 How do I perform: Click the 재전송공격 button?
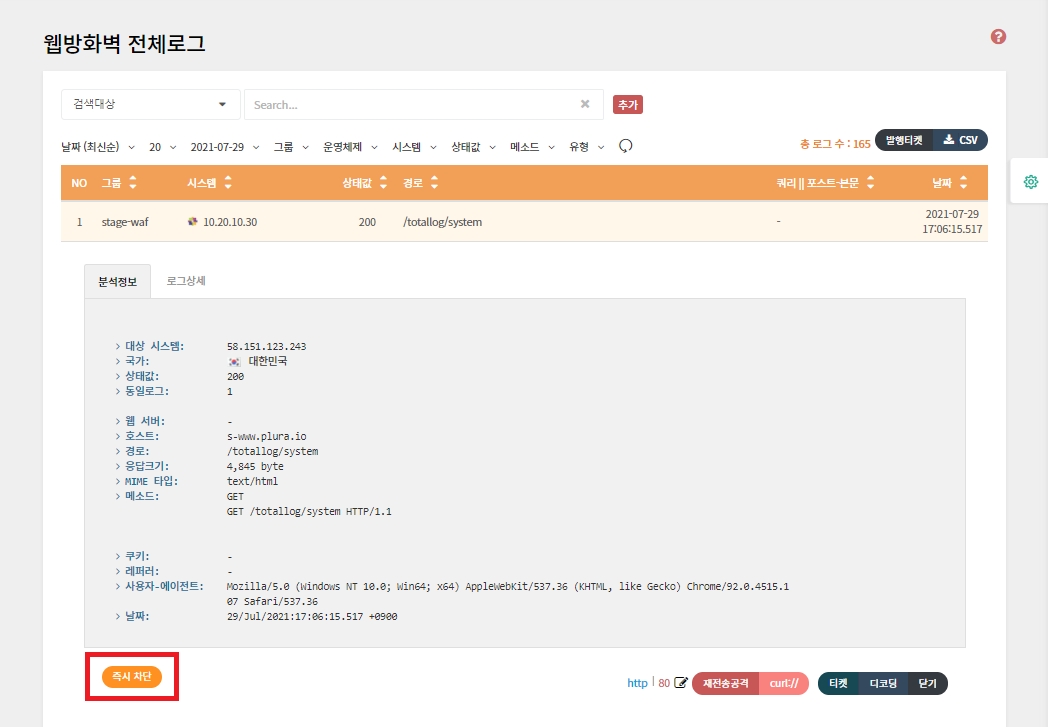[x=726, y=683]
